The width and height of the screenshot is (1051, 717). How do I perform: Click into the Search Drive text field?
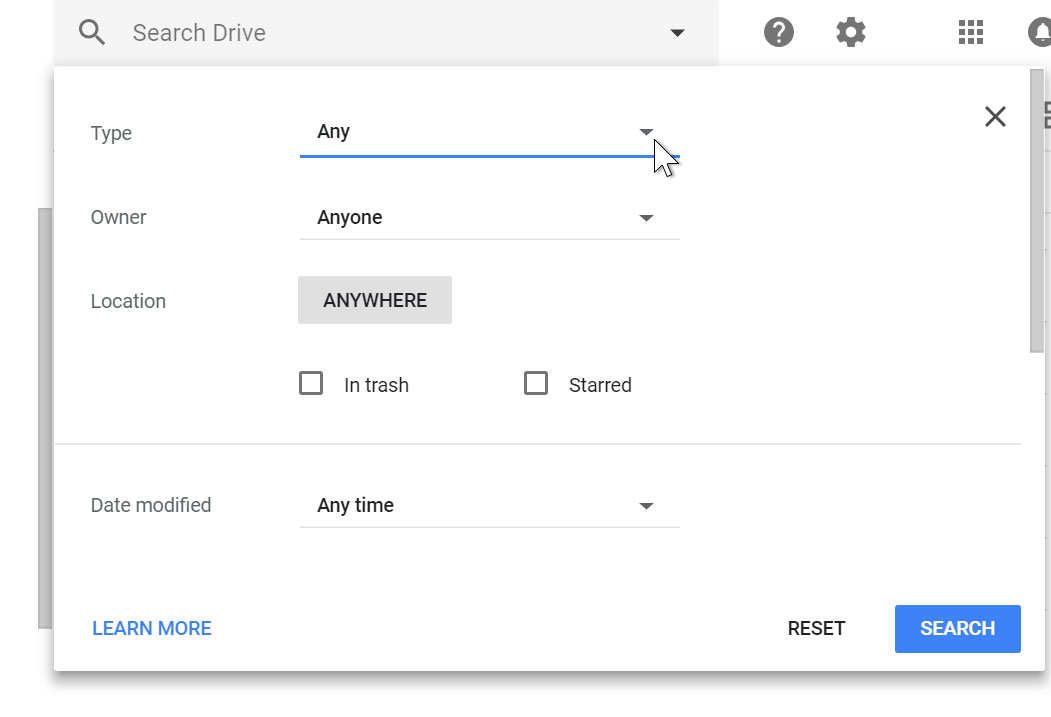click(x=390, y=33)
